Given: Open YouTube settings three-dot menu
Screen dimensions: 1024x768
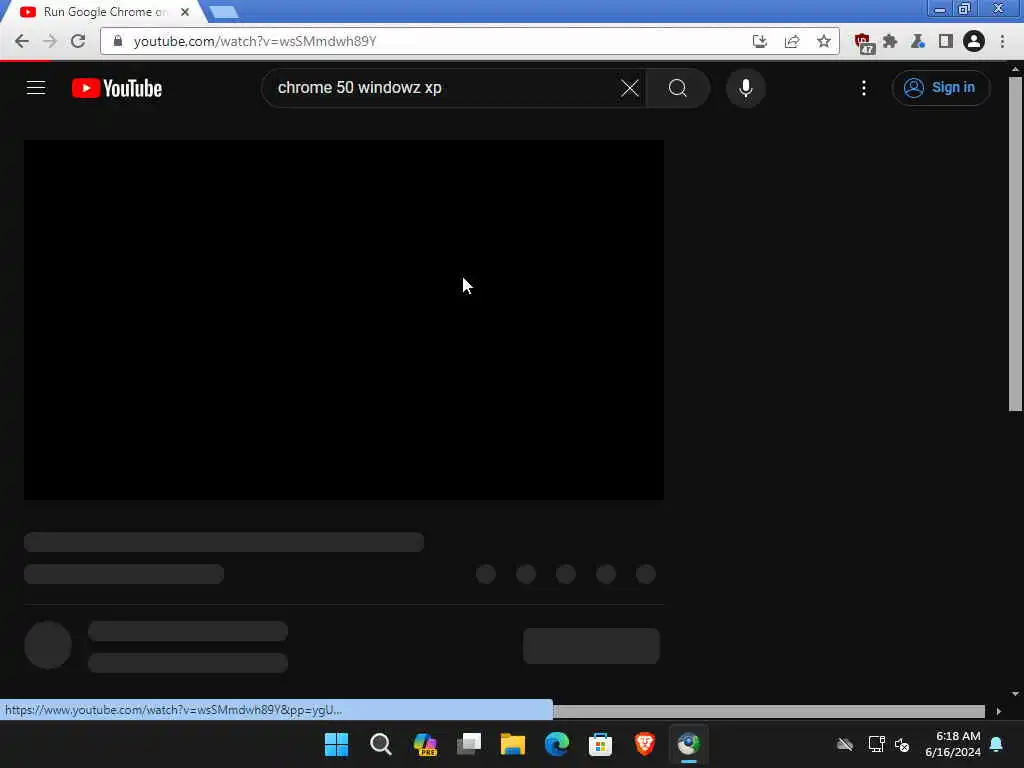Looking at the screenshot, I should pos(863,88).
